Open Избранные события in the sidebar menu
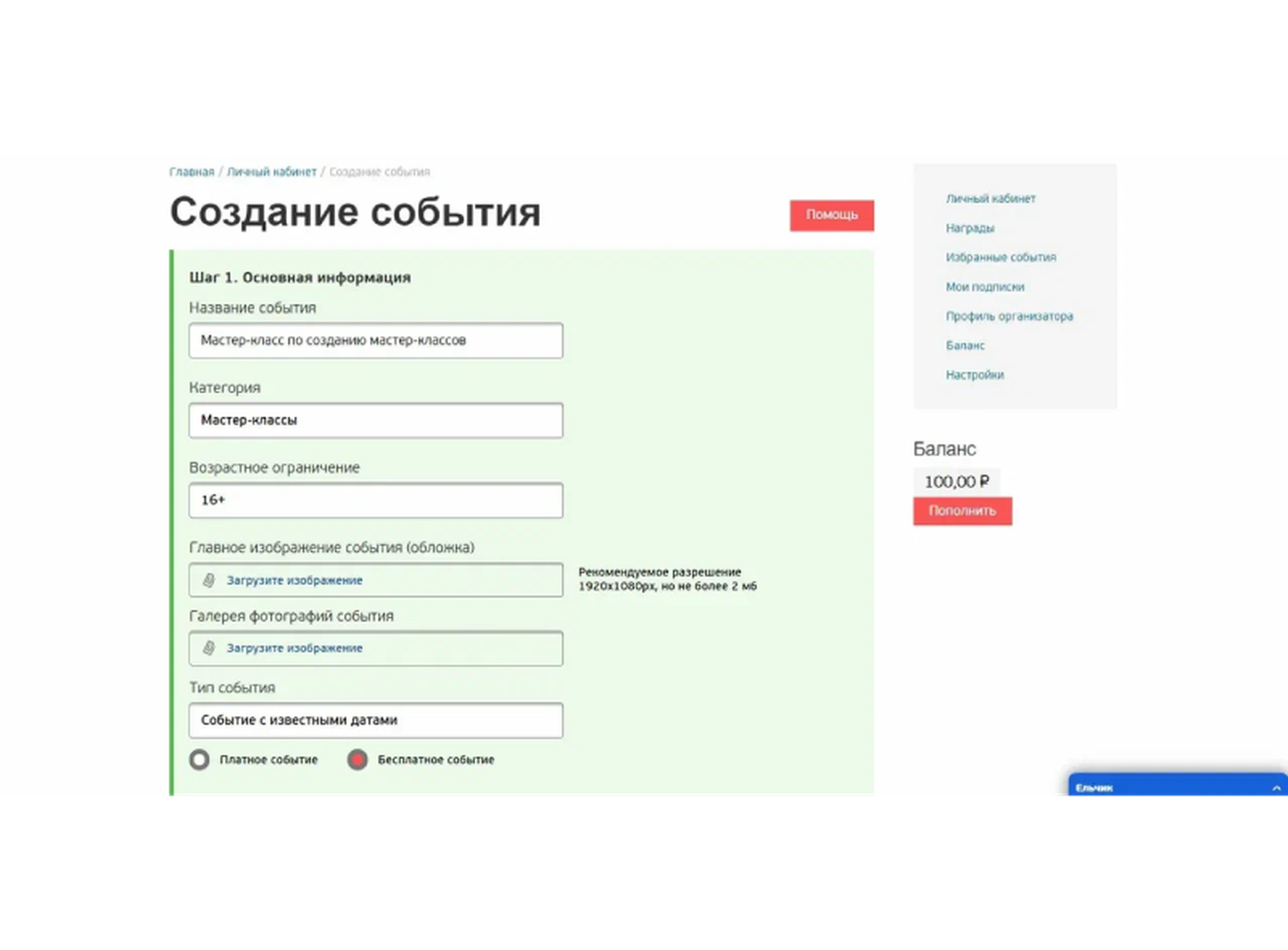The image size is (1288, 950). point(1000,258)
